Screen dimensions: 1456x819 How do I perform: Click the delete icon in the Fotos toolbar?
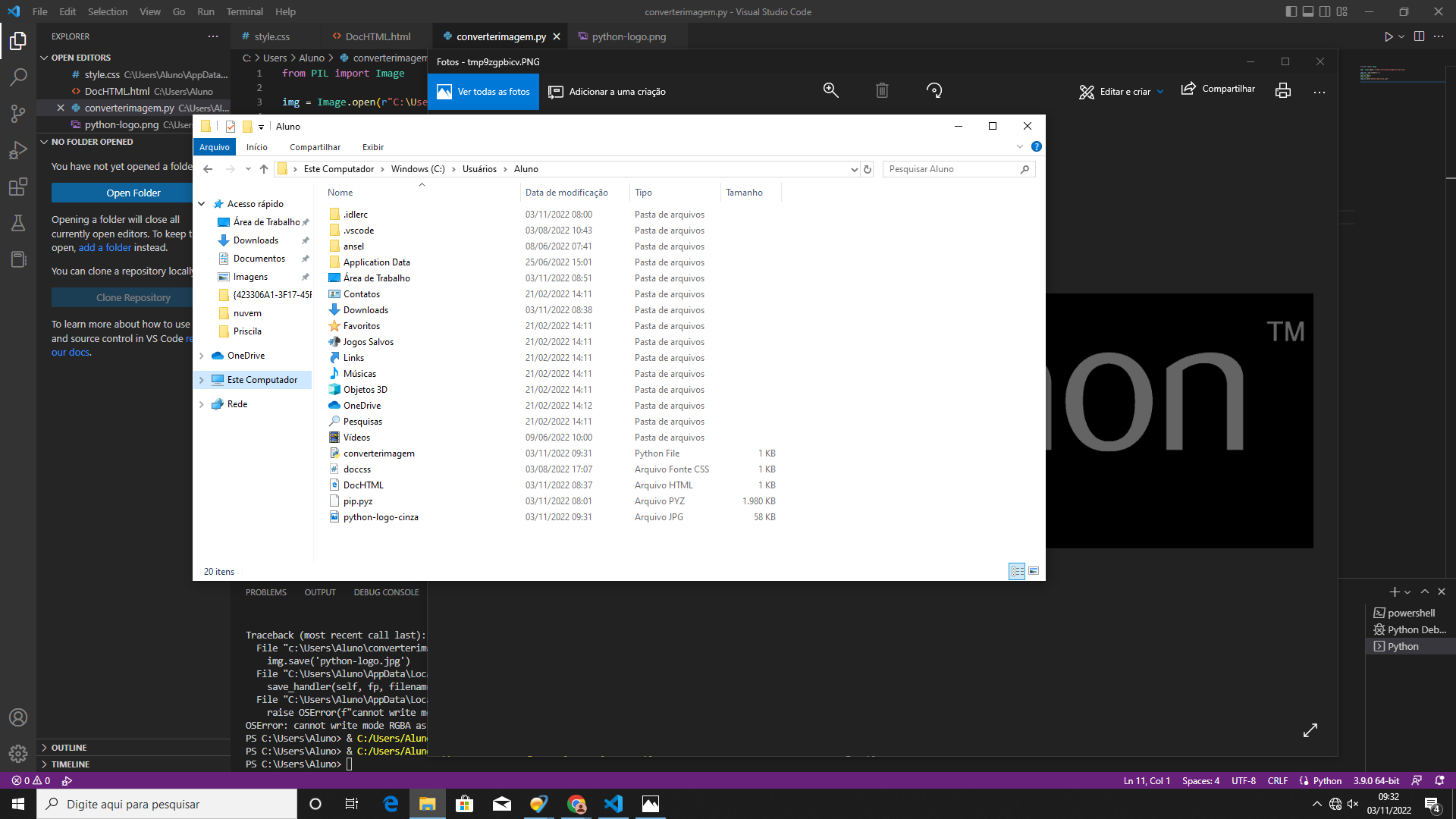pos(881,90)
